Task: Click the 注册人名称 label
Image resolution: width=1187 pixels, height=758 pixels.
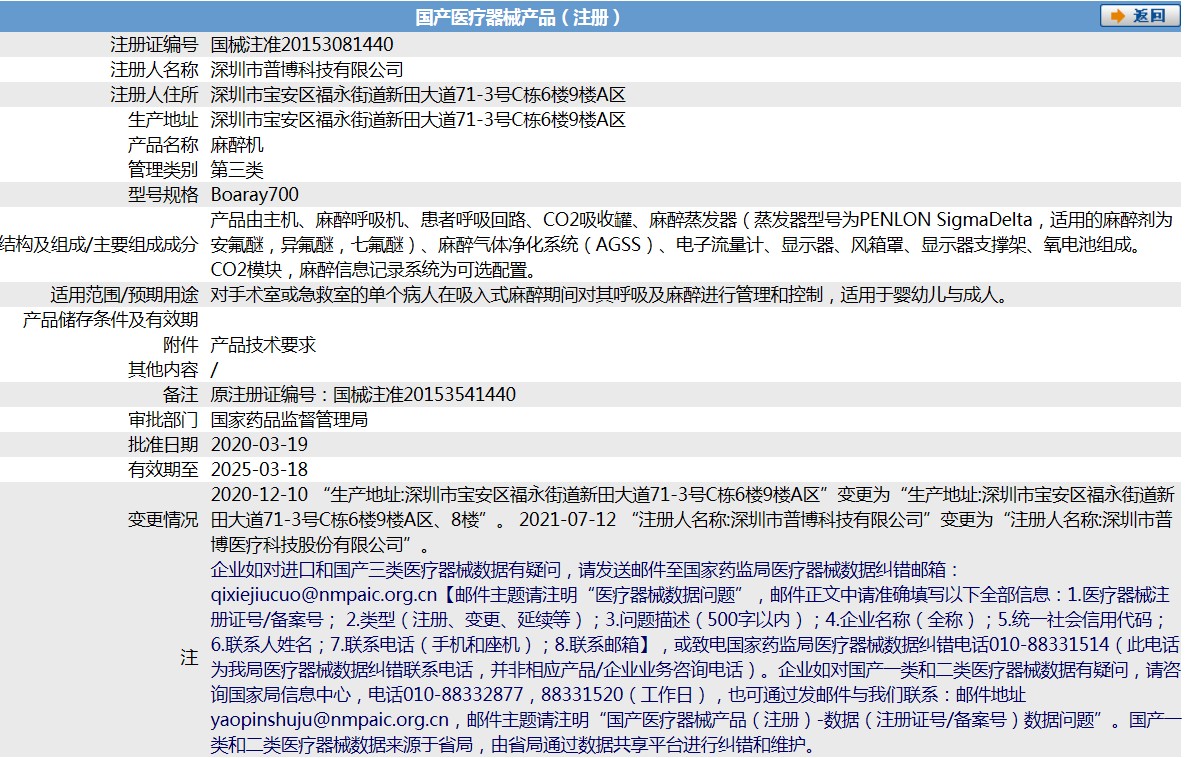Action: pyautogui.click(x=154, y=70)
